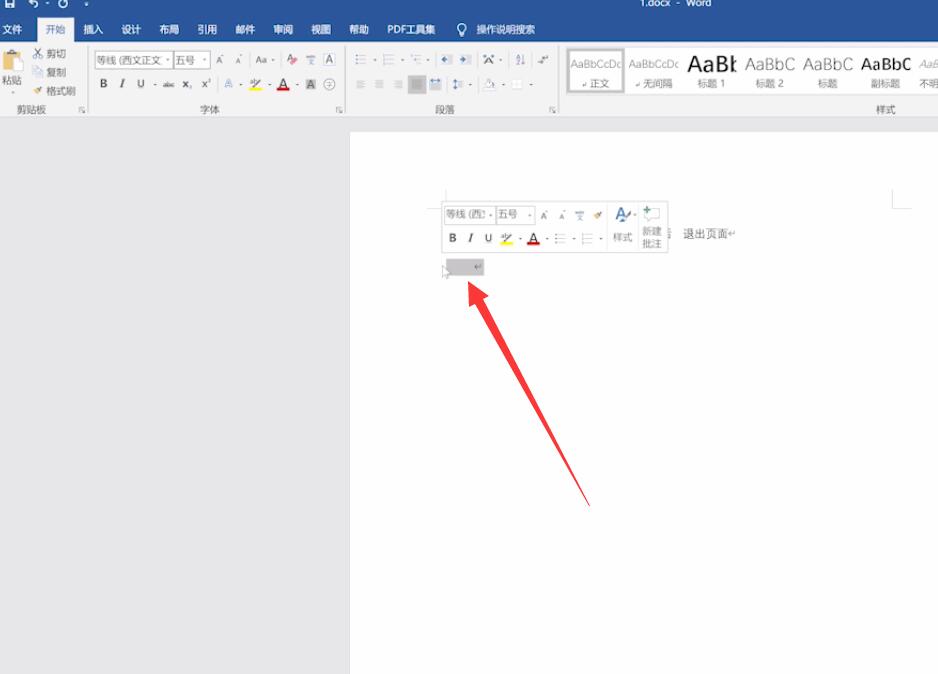Decrease font size in ribbon
This screenshot has height=674, width=938.
click(x=239, y=60)
